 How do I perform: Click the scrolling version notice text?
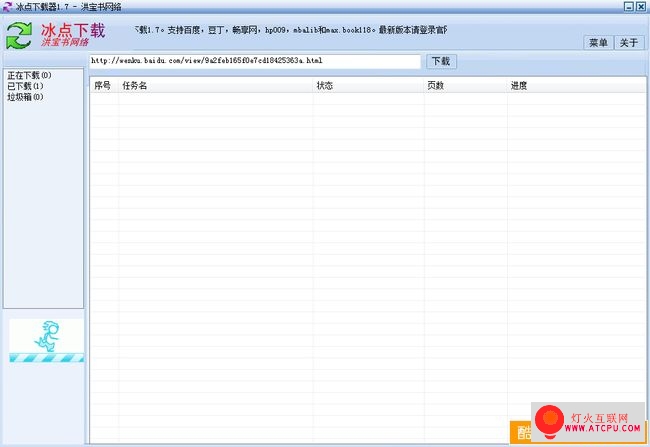(291, 30)
